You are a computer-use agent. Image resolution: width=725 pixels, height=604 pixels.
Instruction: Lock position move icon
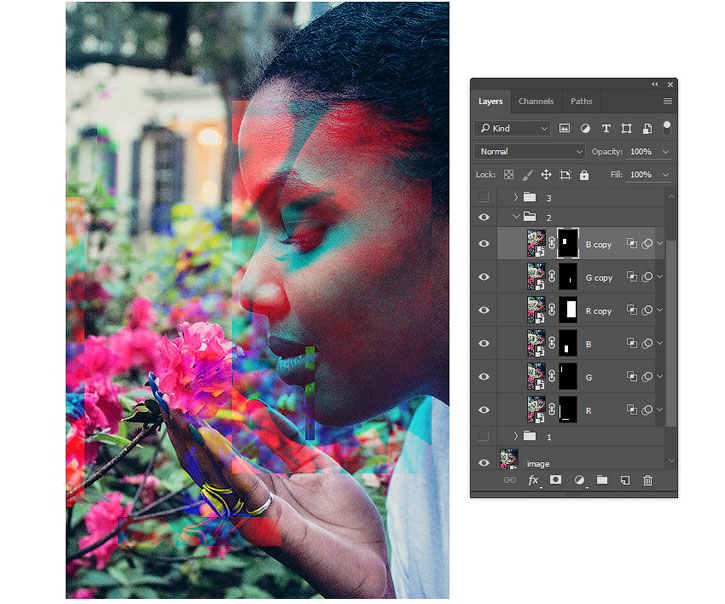546,174
